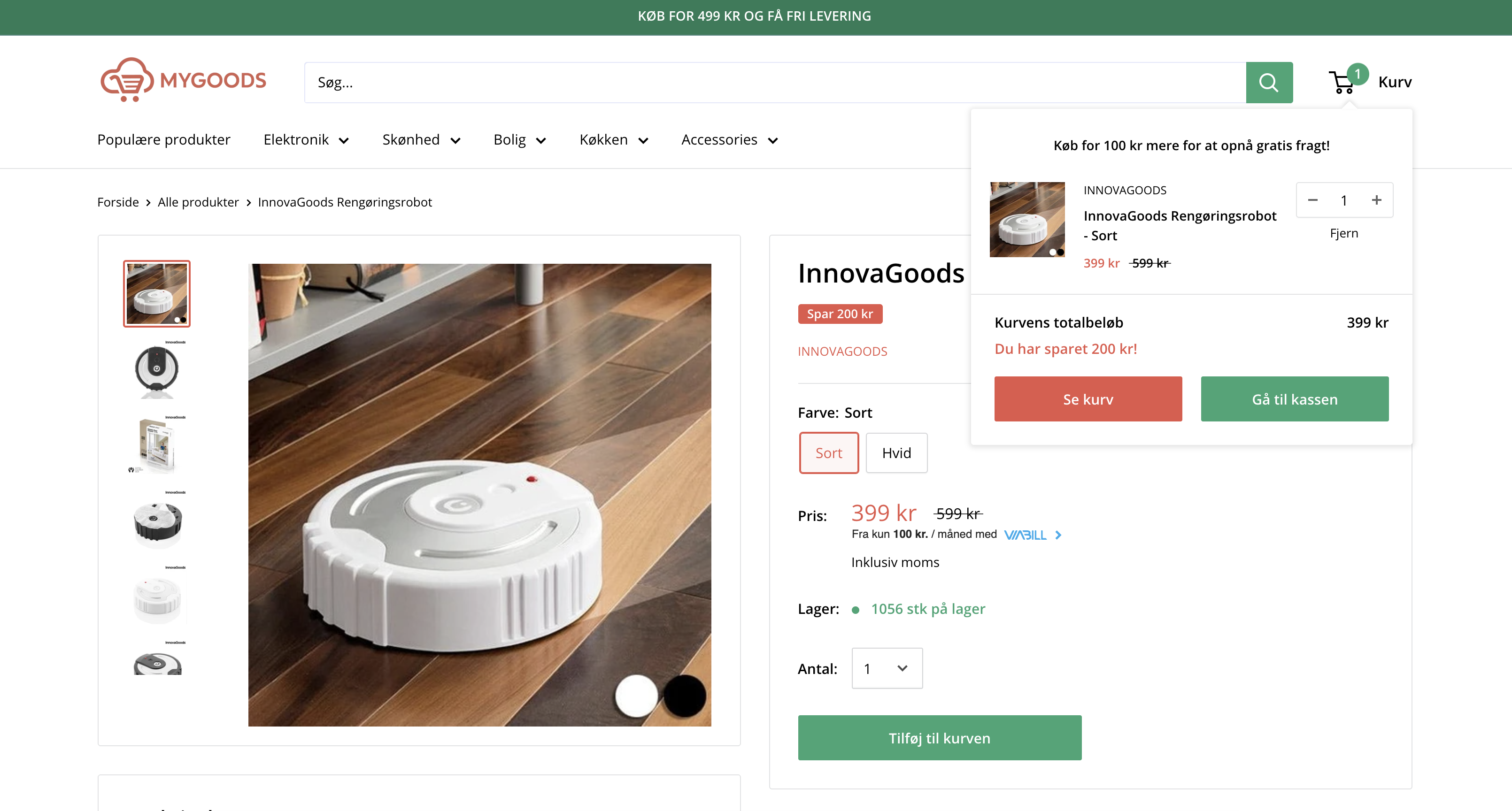Expand the Accessories menu

point(730,140)
